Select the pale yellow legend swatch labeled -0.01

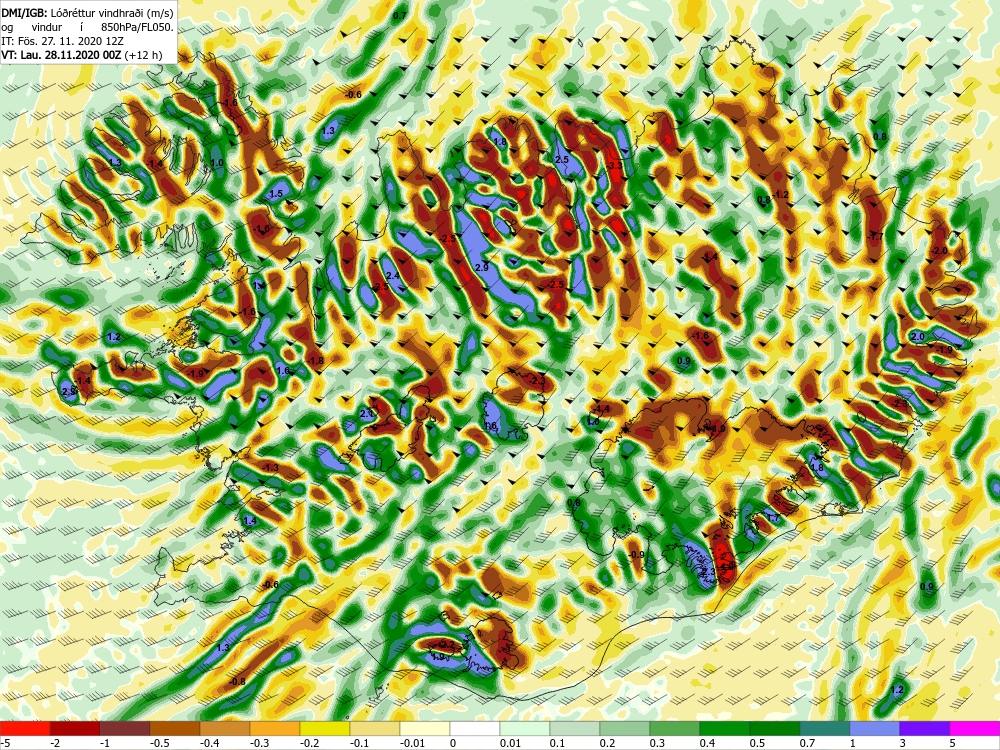coord(425,728)
